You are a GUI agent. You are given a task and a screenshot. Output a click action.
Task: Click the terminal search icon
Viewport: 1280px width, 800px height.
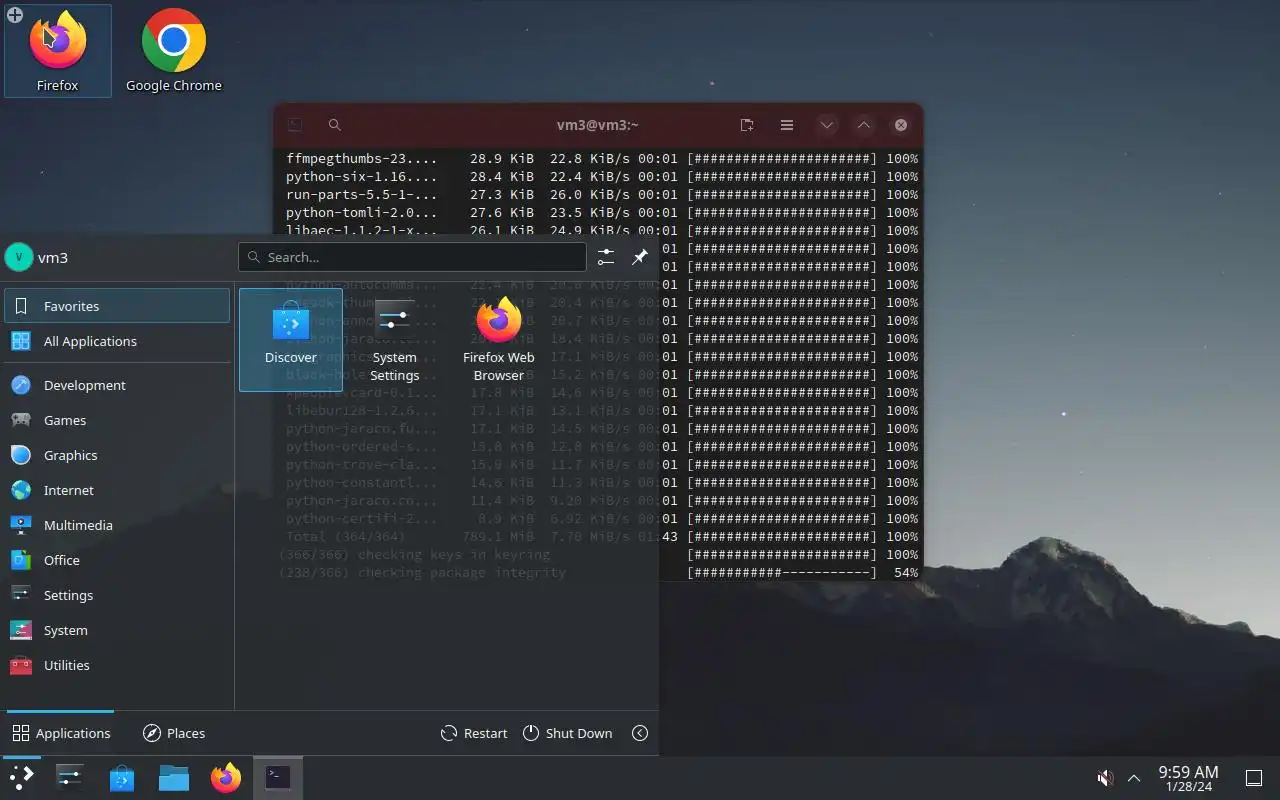coord(335,125)
